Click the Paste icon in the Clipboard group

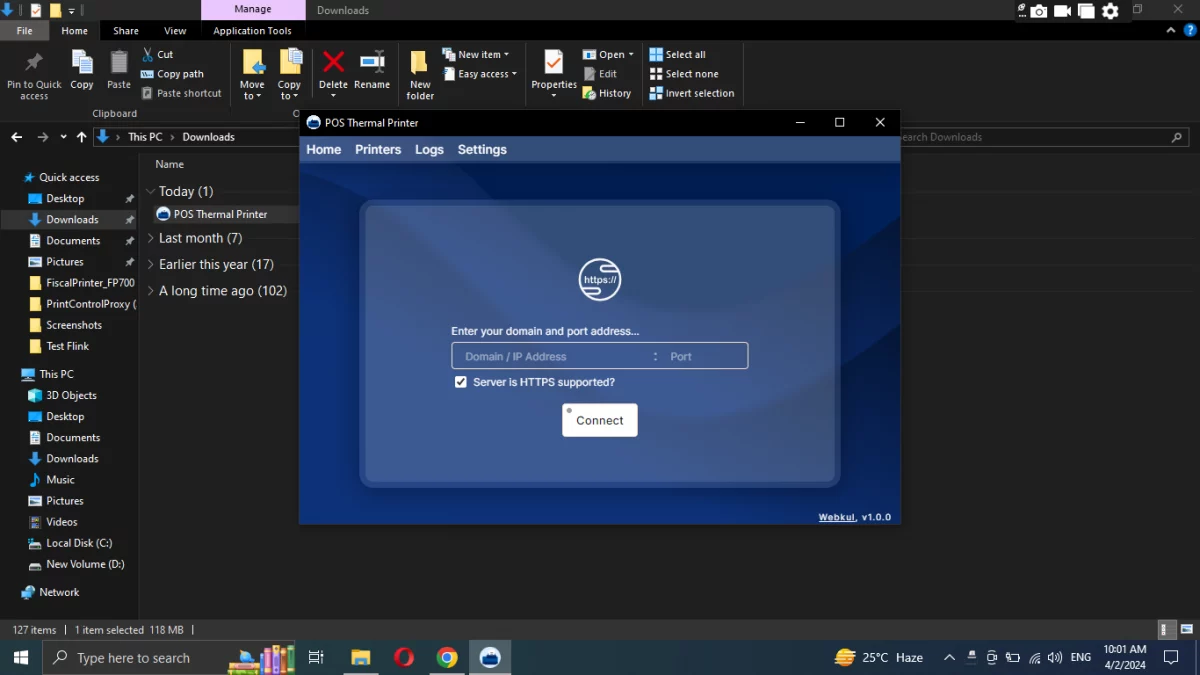point(118,62)
